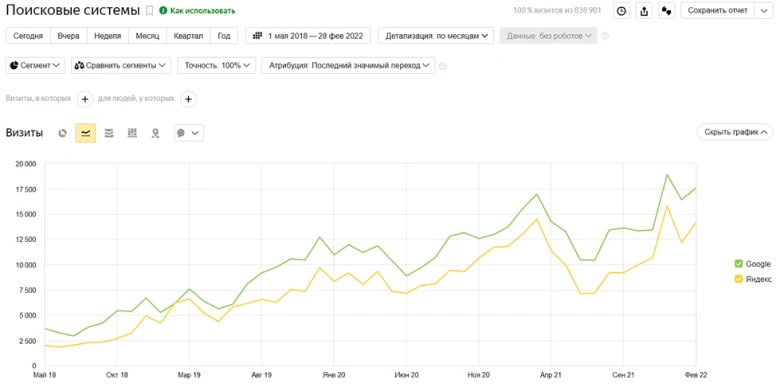Viewport: 776px width, 386px height.
Task: Click the compare icon beside export
Action: [667, 11]
